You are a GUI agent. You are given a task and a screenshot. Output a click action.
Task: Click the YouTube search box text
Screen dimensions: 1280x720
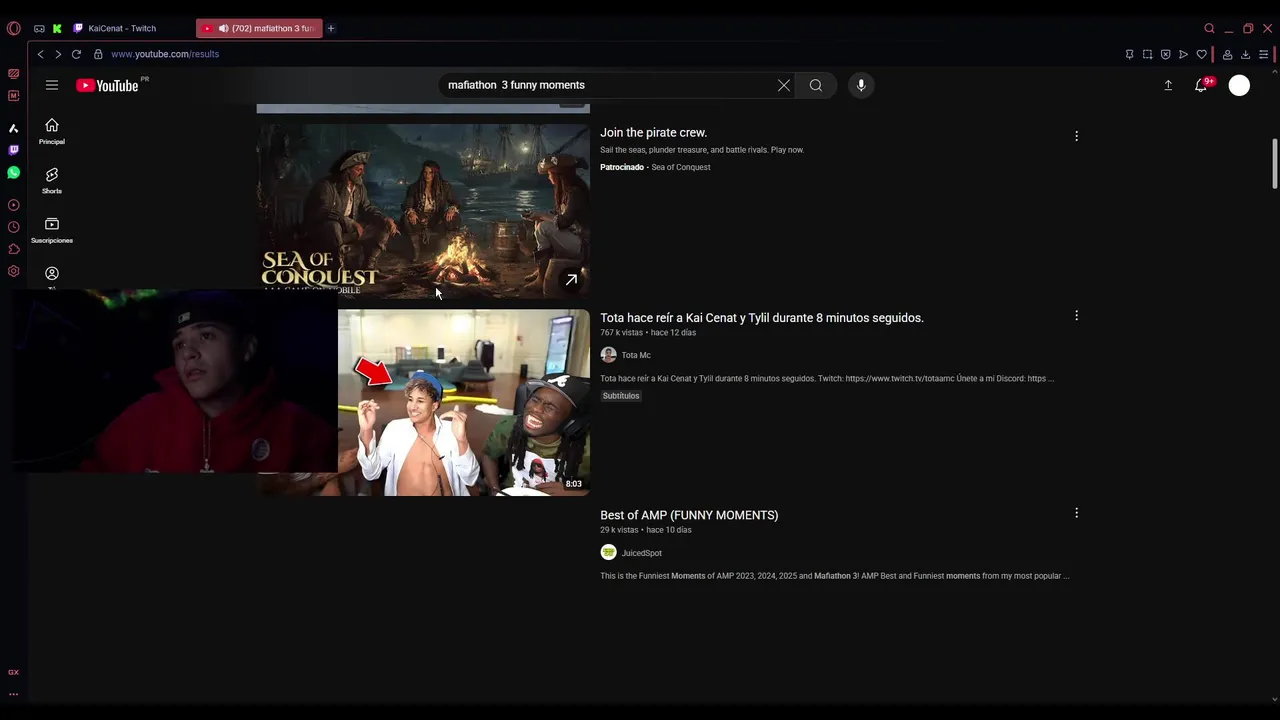[516, 85]
